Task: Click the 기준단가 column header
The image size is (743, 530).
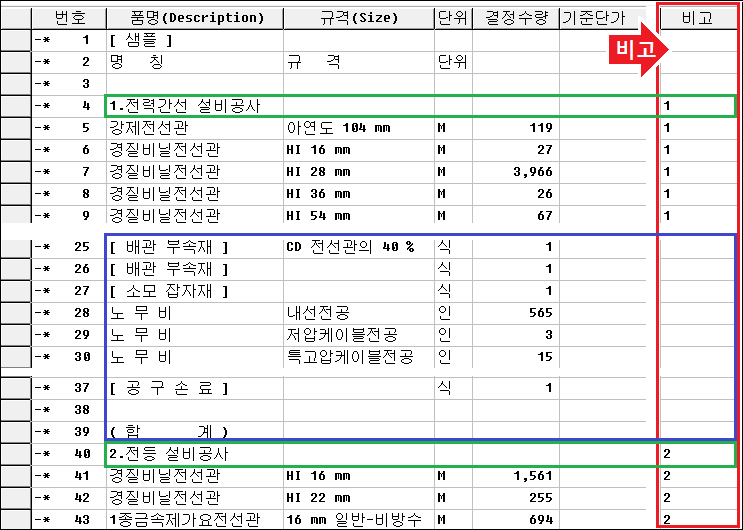Action: (603, 18)
